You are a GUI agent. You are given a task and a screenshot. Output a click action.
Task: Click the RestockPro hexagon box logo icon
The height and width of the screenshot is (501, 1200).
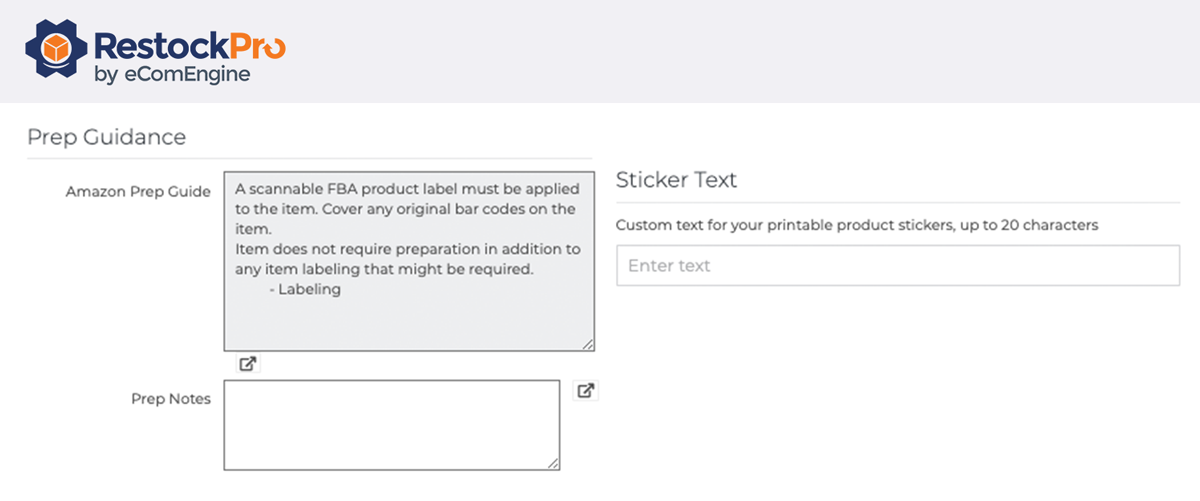[x=57, y=52]
